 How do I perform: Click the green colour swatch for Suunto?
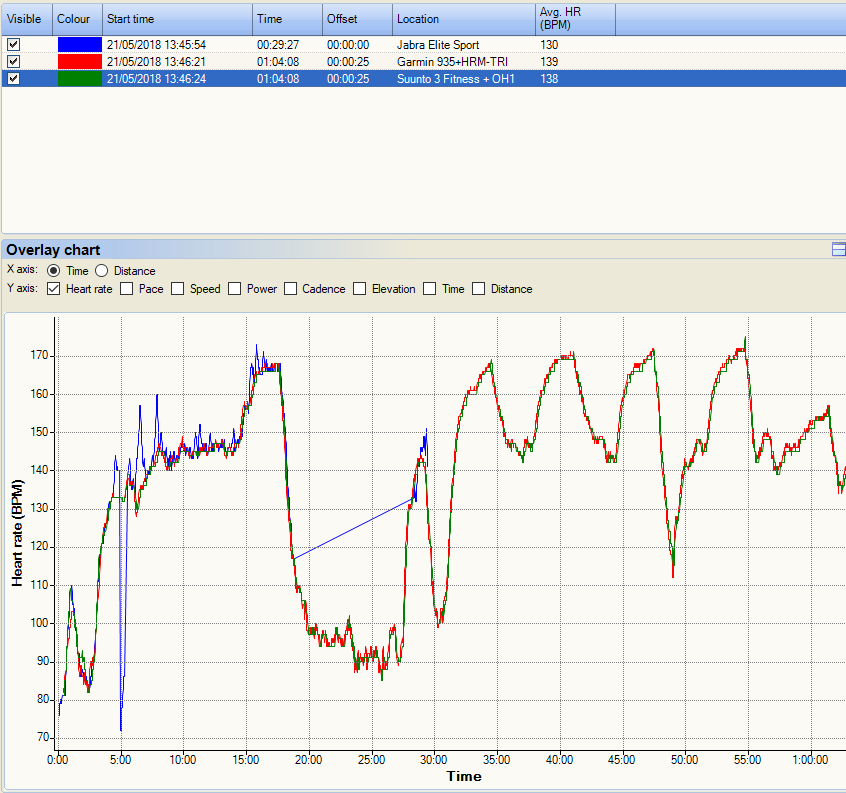(79, 79)
